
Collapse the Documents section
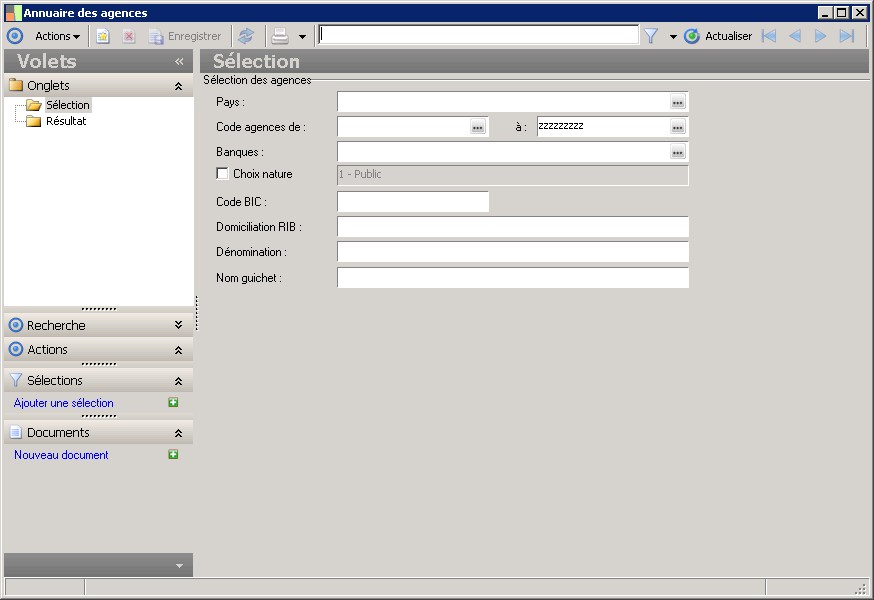point(178,433)
